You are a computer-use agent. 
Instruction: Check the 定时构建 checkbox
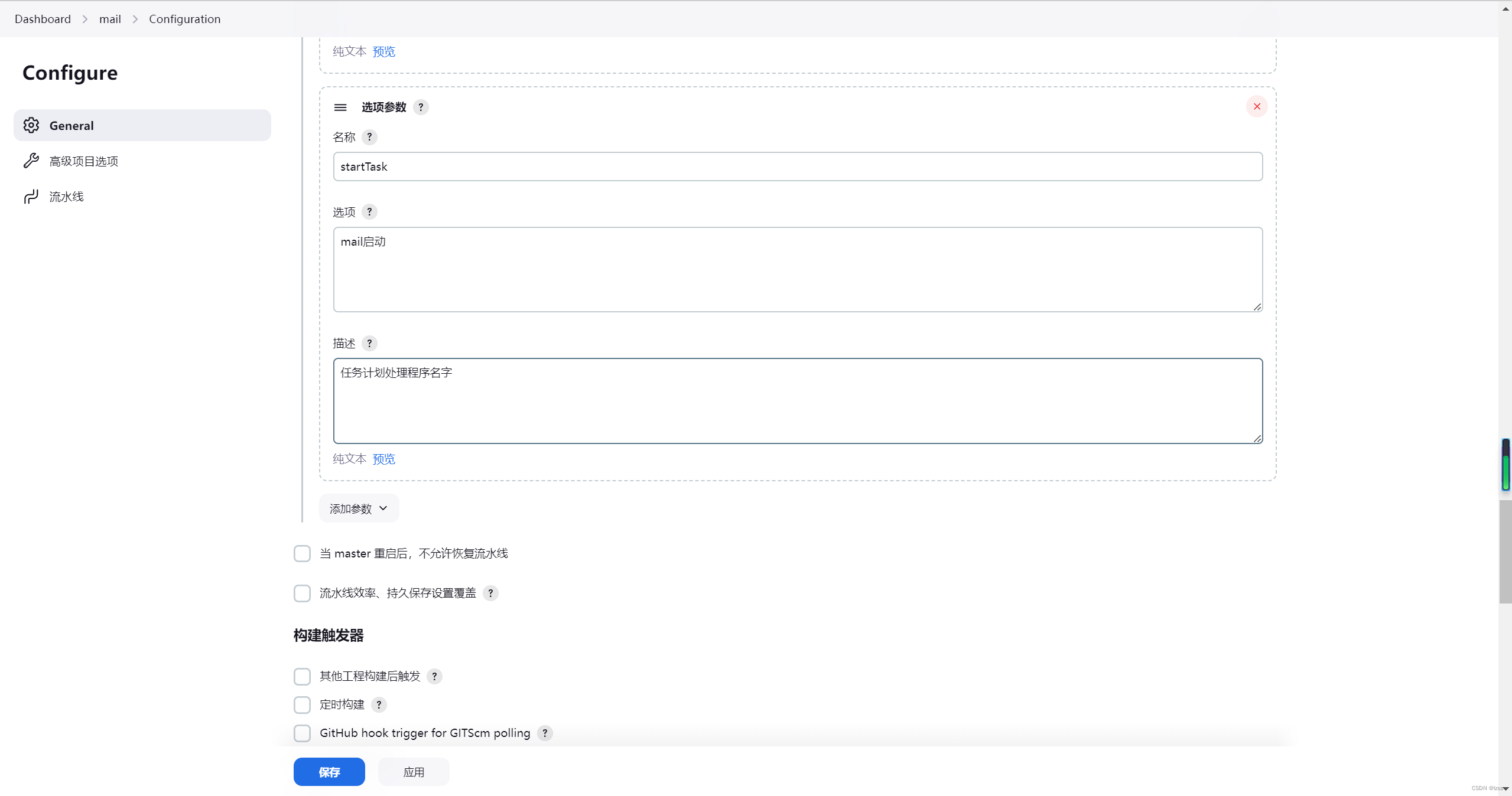pyautogui.click(x=302, y=704)
